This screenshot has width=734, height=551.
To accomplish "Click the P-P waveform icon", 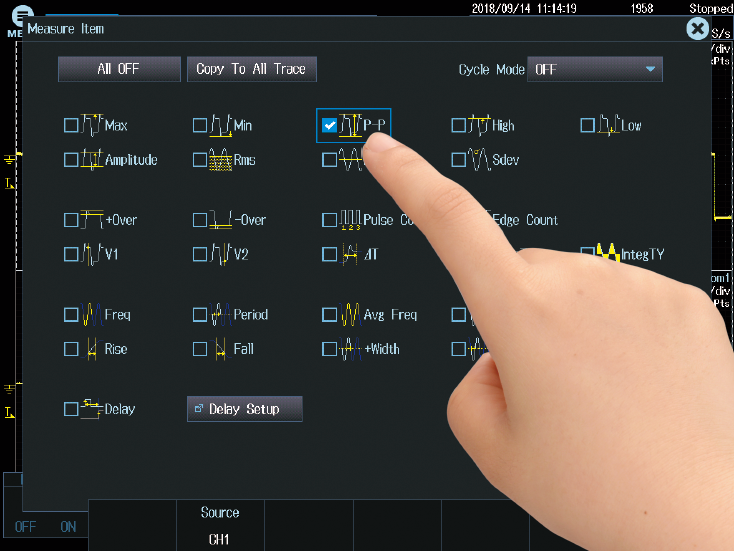I will click(350, 125).
